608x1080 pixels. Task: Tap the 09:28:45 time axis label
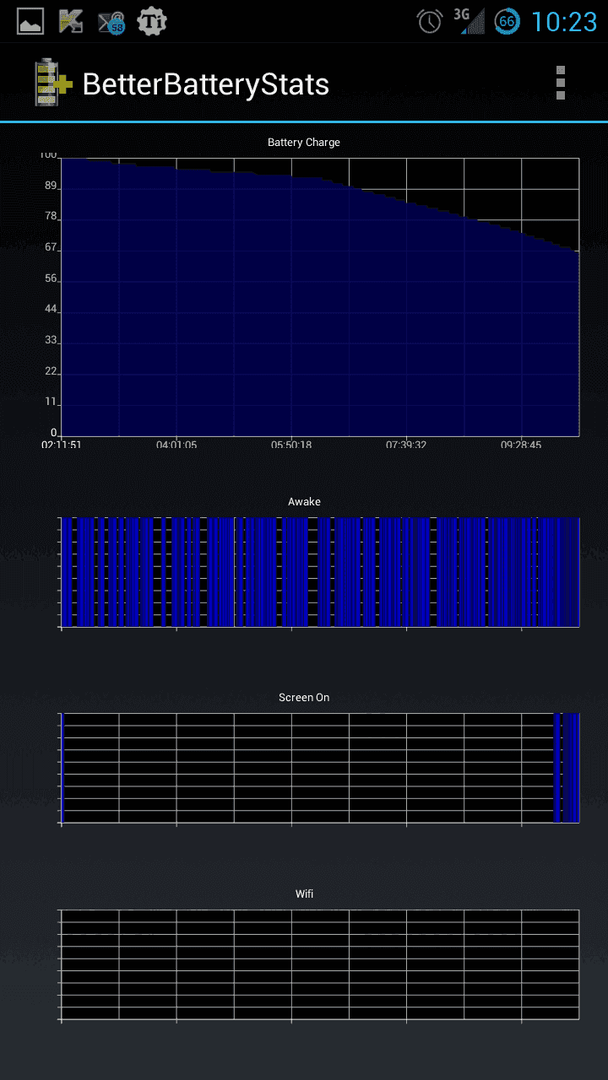tap(521, 445)
